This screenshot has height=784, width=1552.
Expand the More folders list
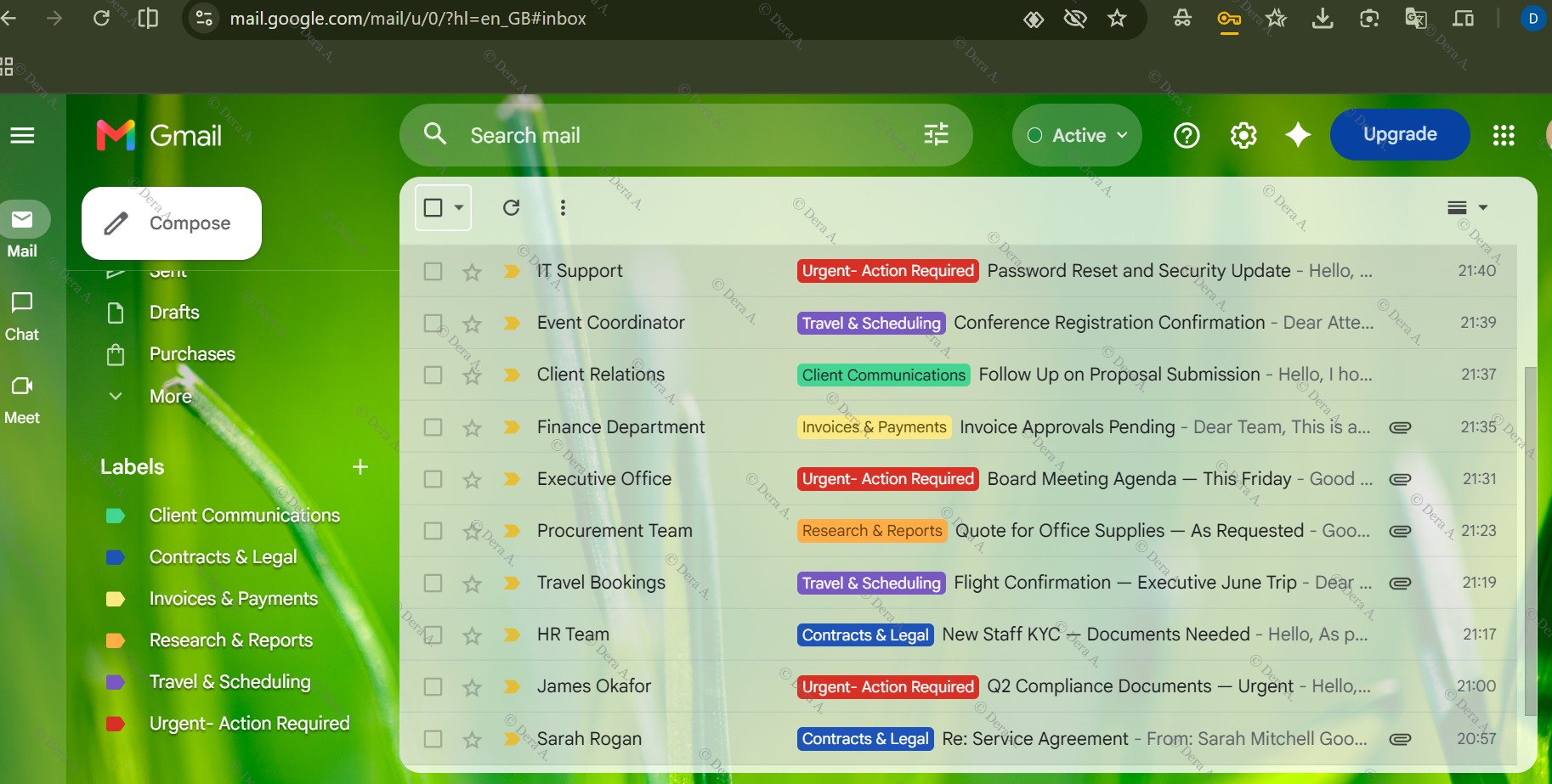(170, 396)
